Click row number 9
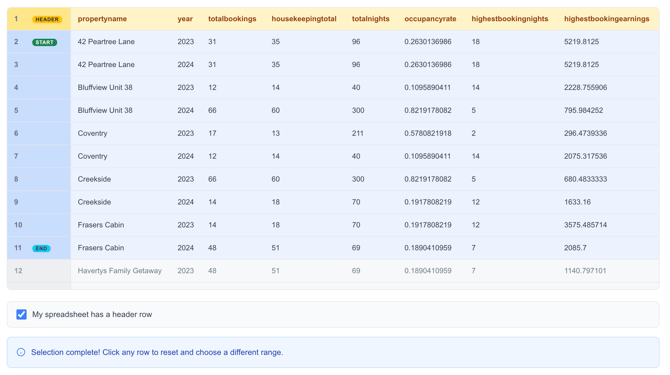 click(16, 202)
